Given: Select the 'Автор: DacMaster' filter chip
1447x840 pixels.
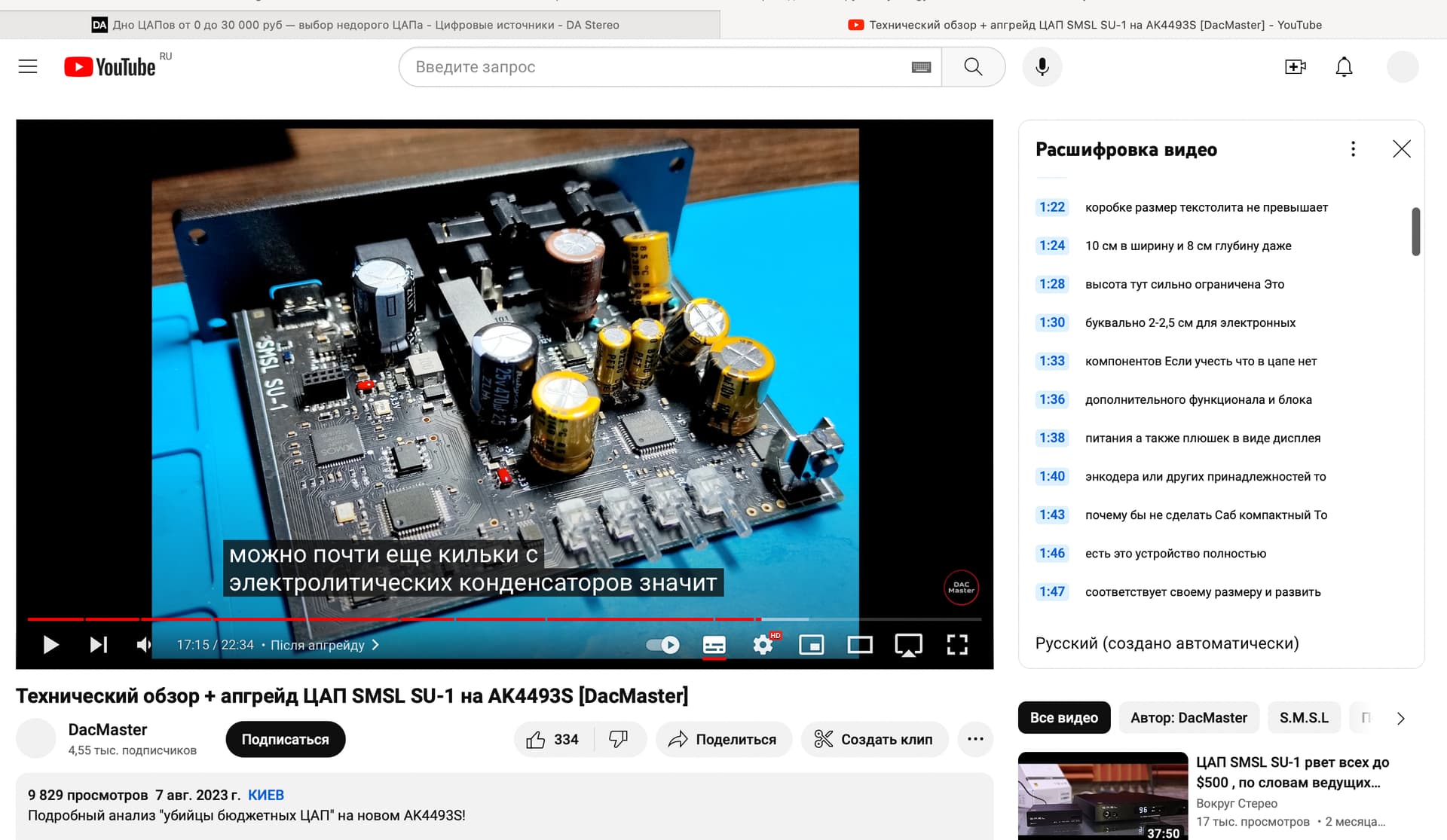Looking at the screenshot, I should pyautogui.click(x=1188, y=718).
